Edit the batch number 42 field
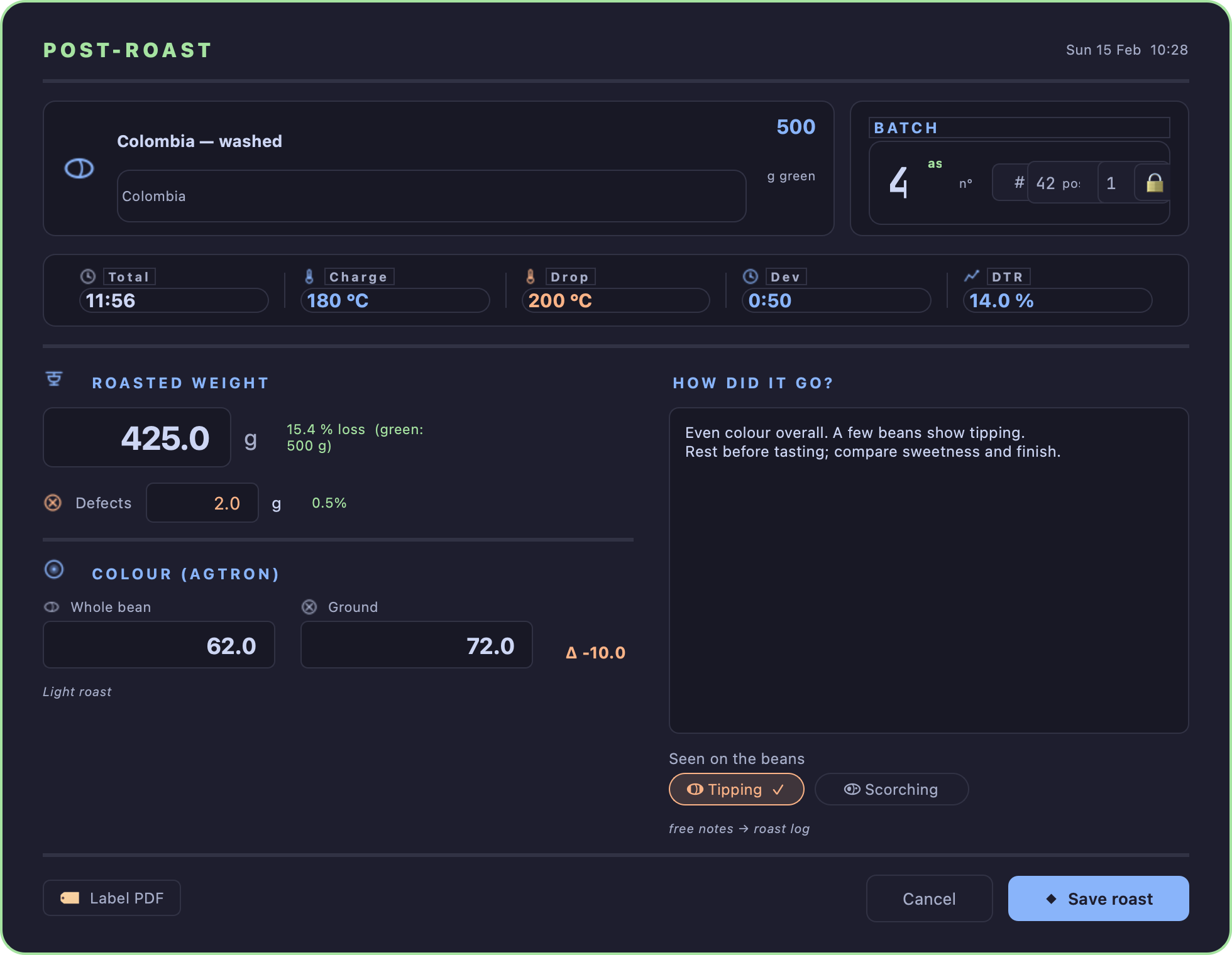Viewport: 1232px width, 955px height. click(x=1062, y=183)
